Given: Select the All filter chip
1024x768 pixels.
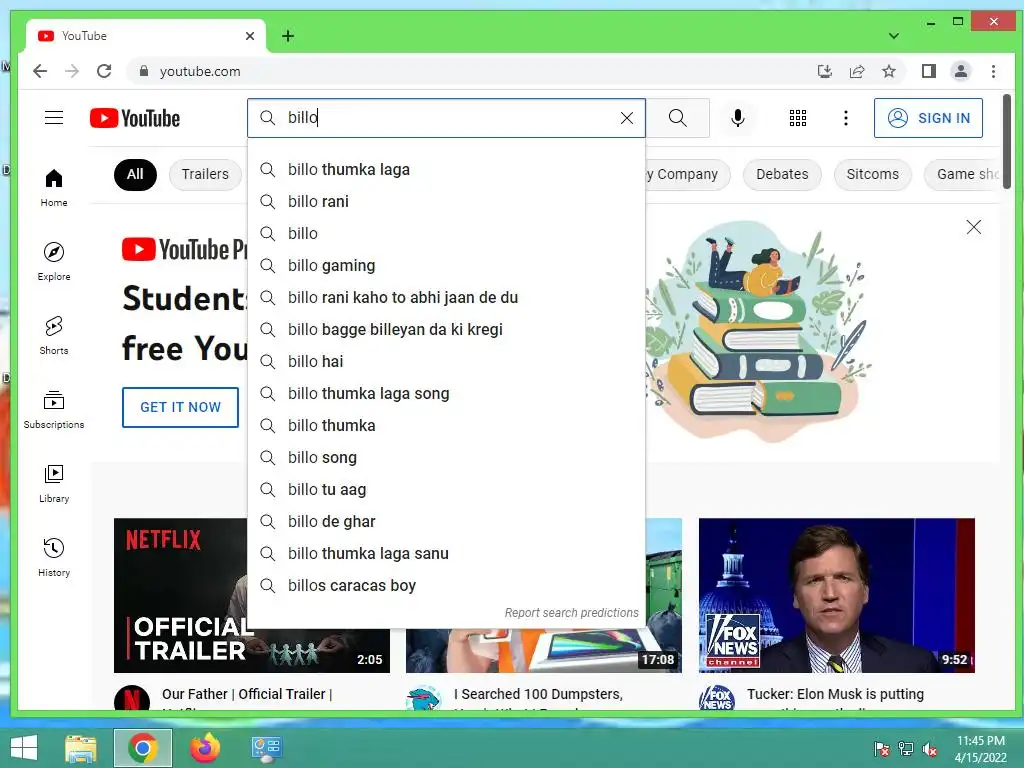Looking at the screenshot, I should 135,174.
